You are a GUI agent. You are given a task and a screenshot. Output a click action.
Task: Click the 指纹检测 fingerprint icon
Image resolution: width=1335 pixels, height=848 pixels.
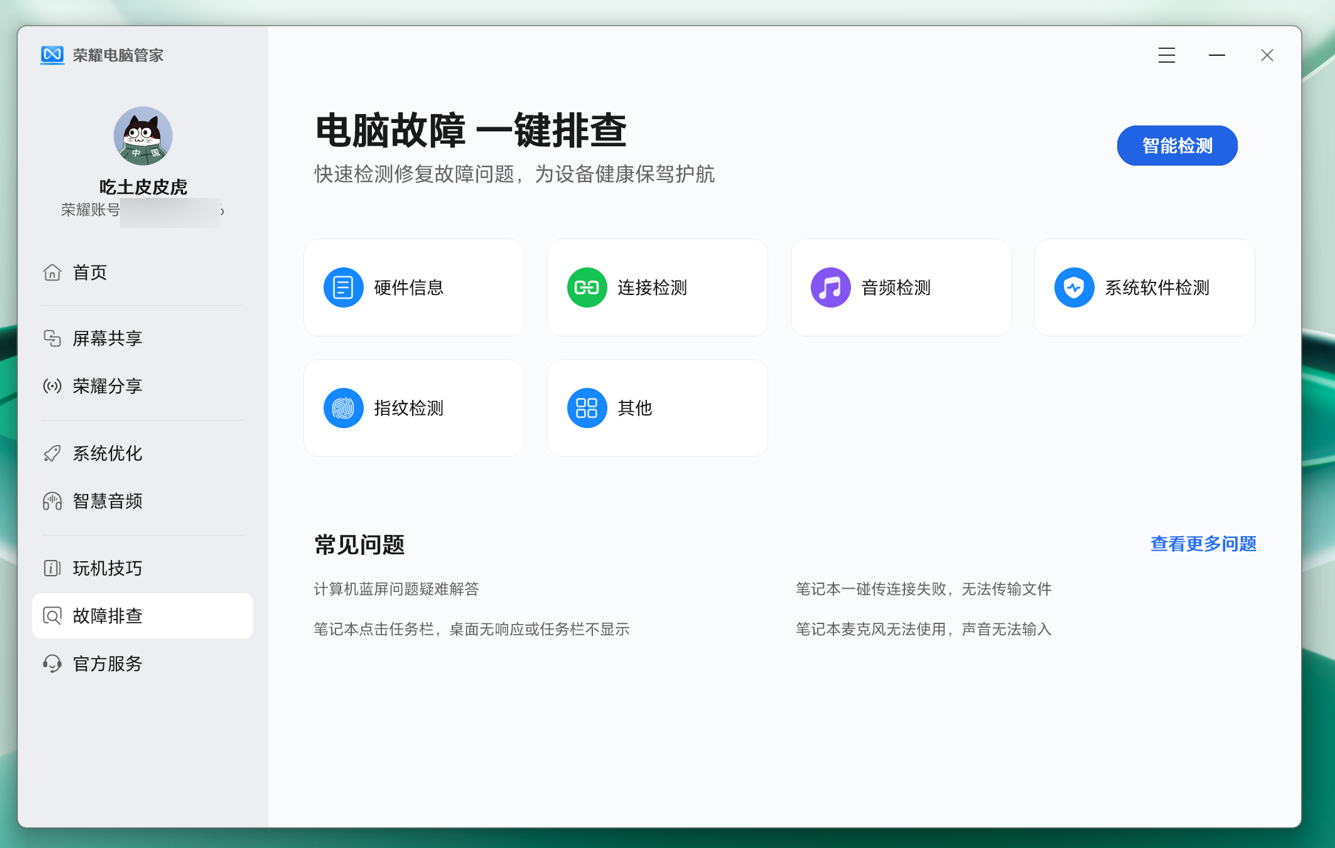coord(343,408)
